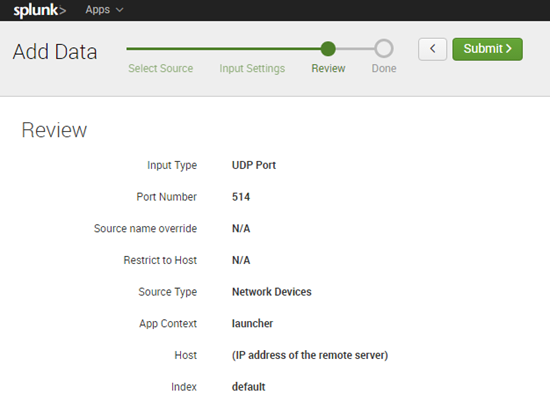The width and height of the screenshot is (550, 417).
Task: Click the 'Add Data' page title
Action: coord(55,52)
